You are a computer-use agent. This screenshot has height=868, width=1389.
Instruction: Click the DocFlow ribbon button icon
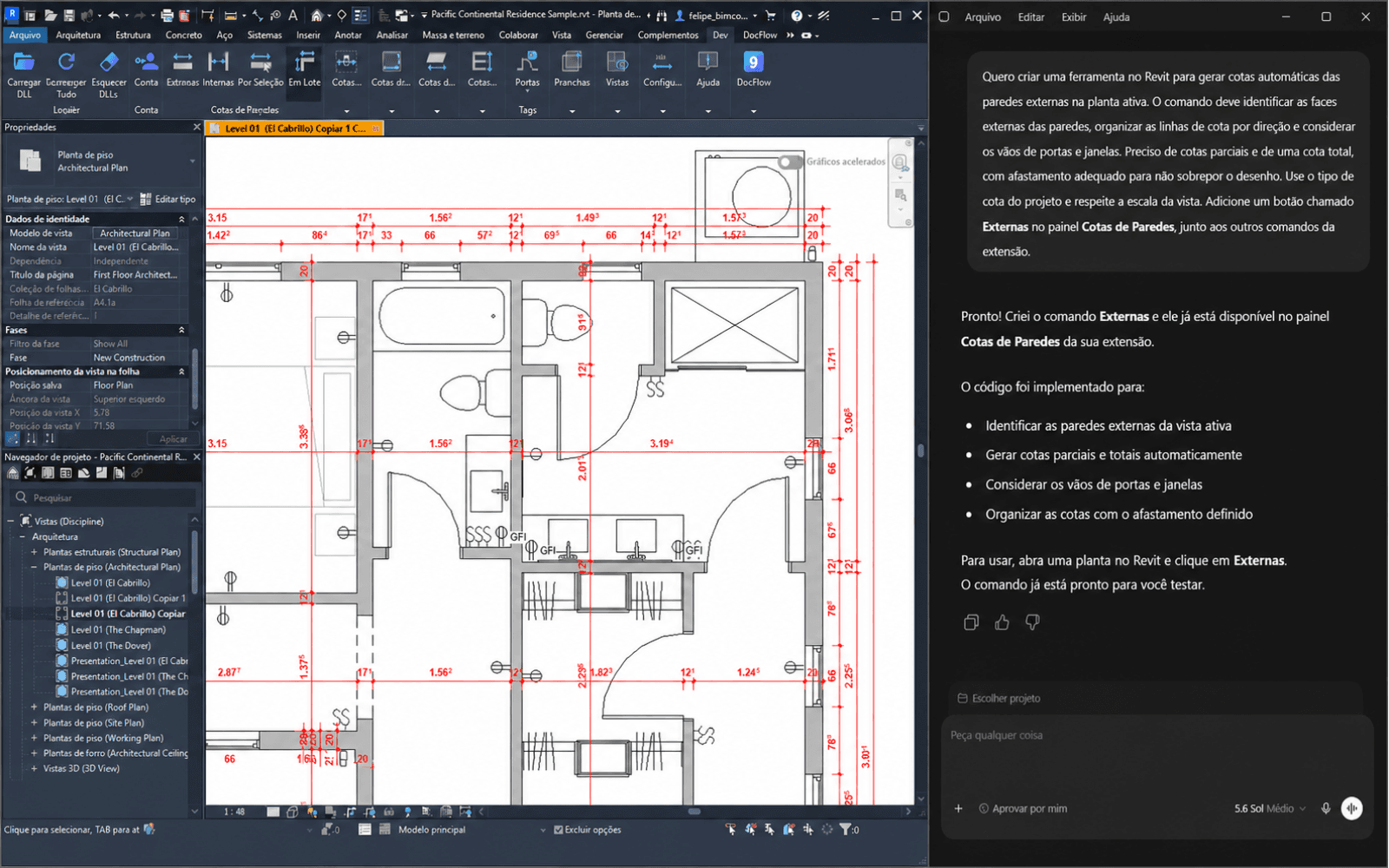[754, 62]
